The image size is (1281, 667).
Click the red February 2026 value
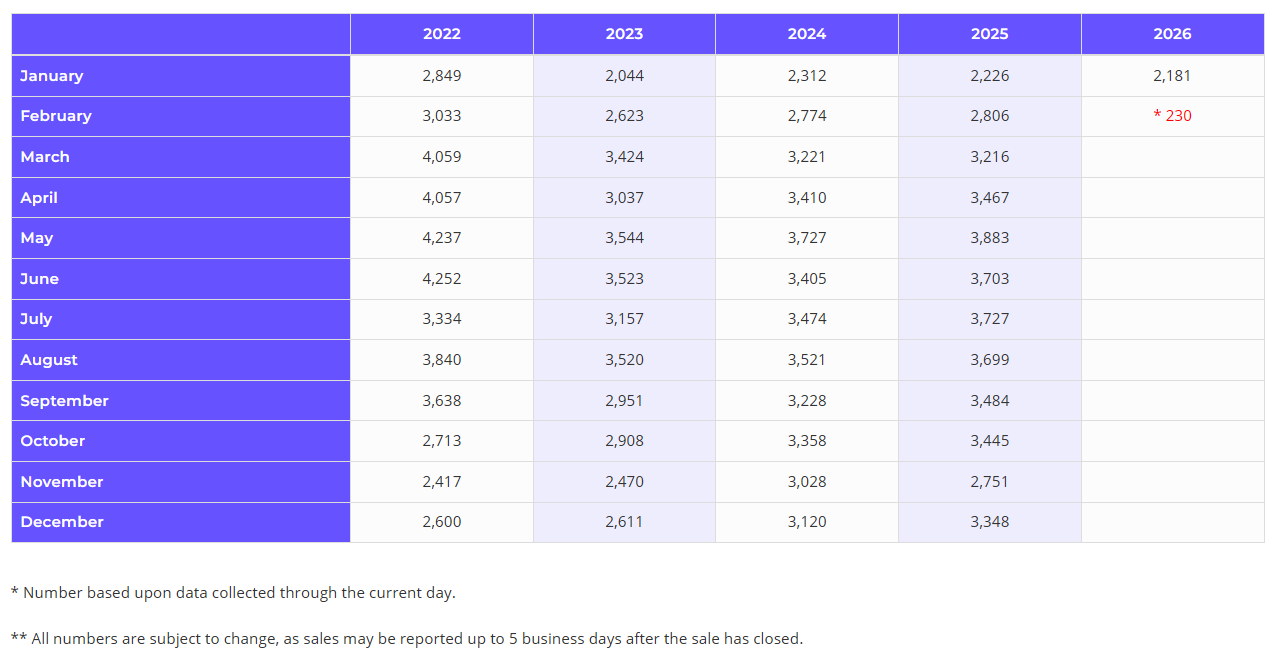pos(1172,116)
